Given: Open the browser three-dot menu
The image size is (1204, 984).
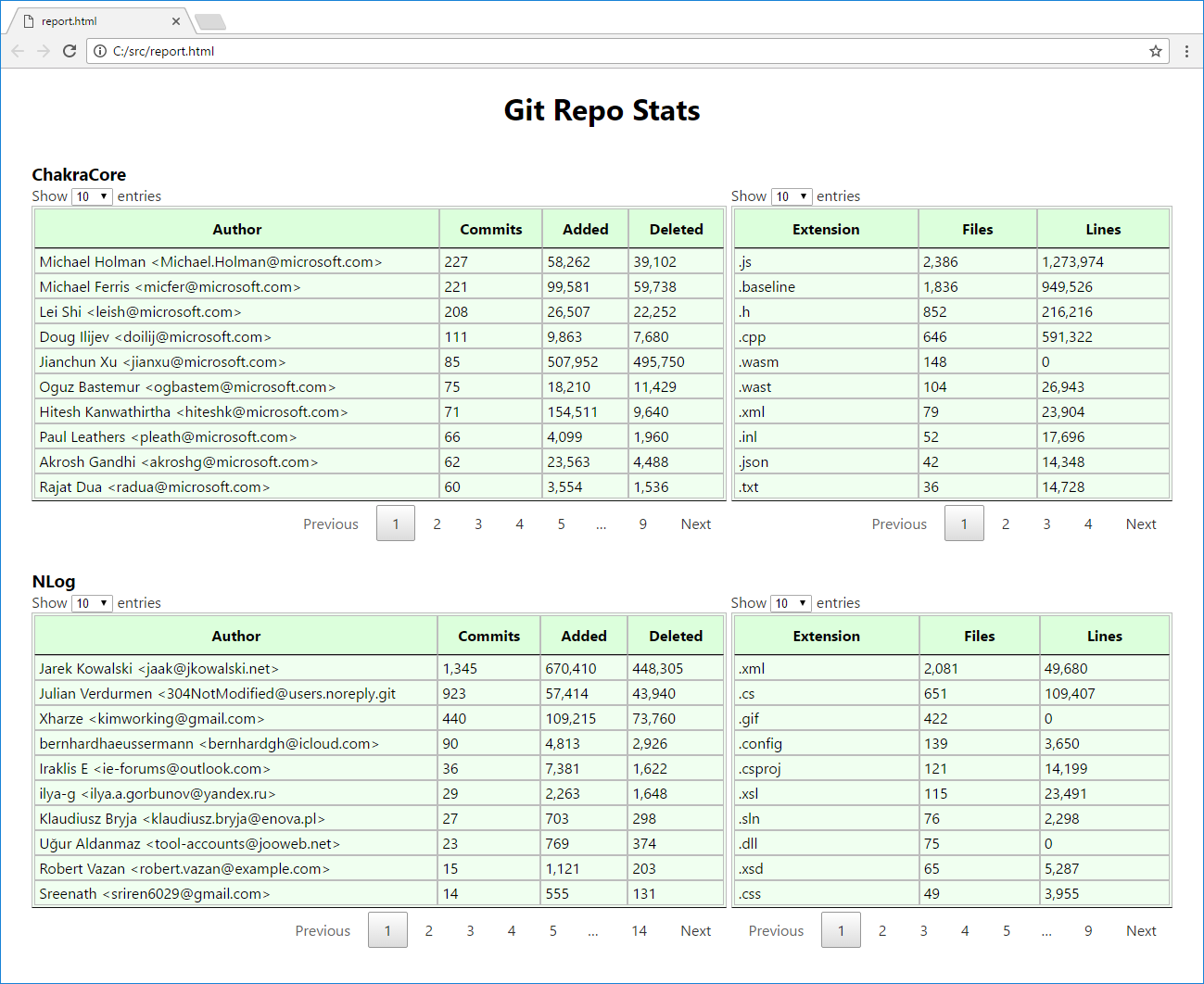Looking at the screenshot, I should (1186, 51).
